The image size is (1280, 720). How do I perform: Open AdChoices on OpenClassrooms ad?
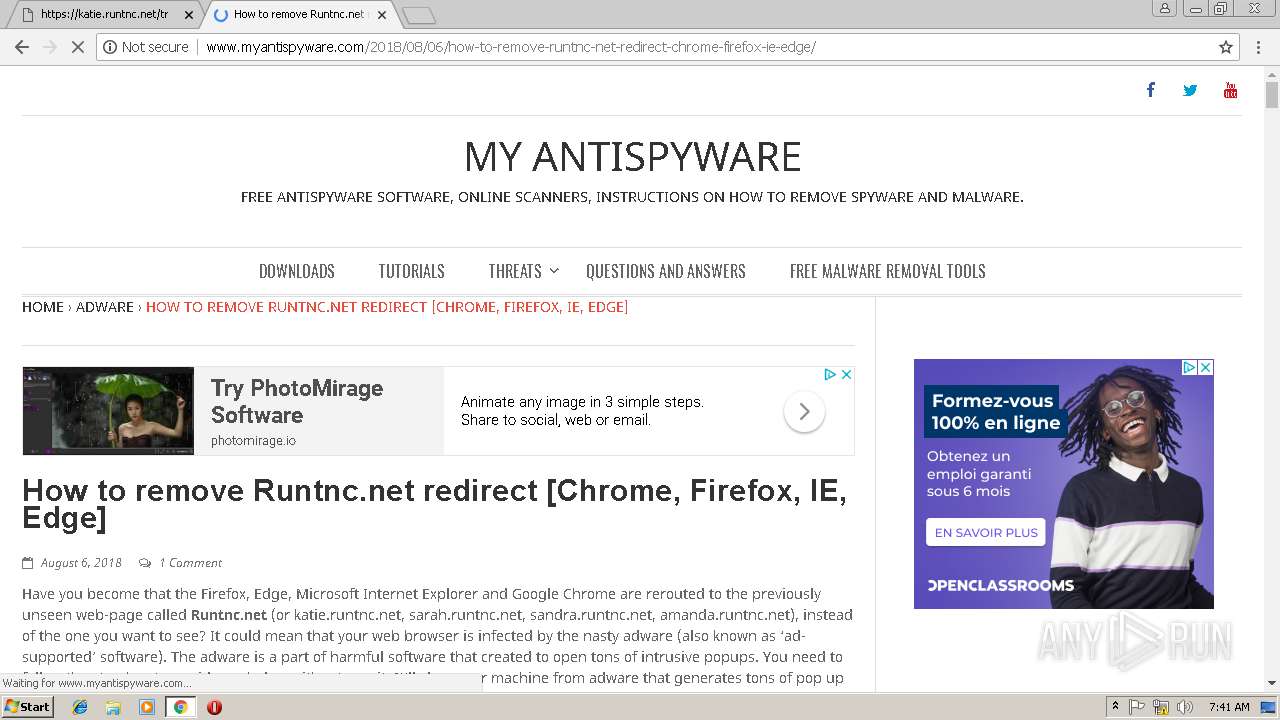[x=1190, y=367]
